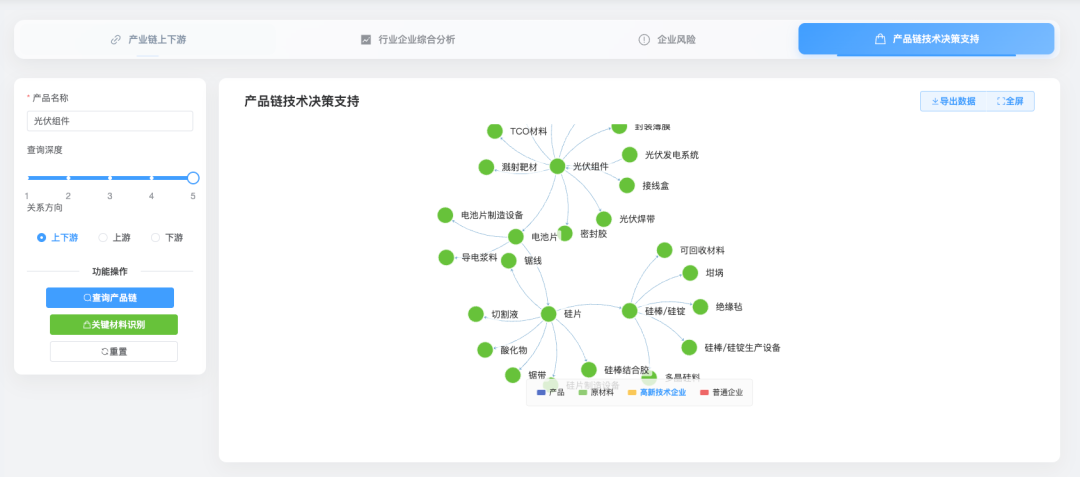Set query depth slider to 3

(110, 178)
